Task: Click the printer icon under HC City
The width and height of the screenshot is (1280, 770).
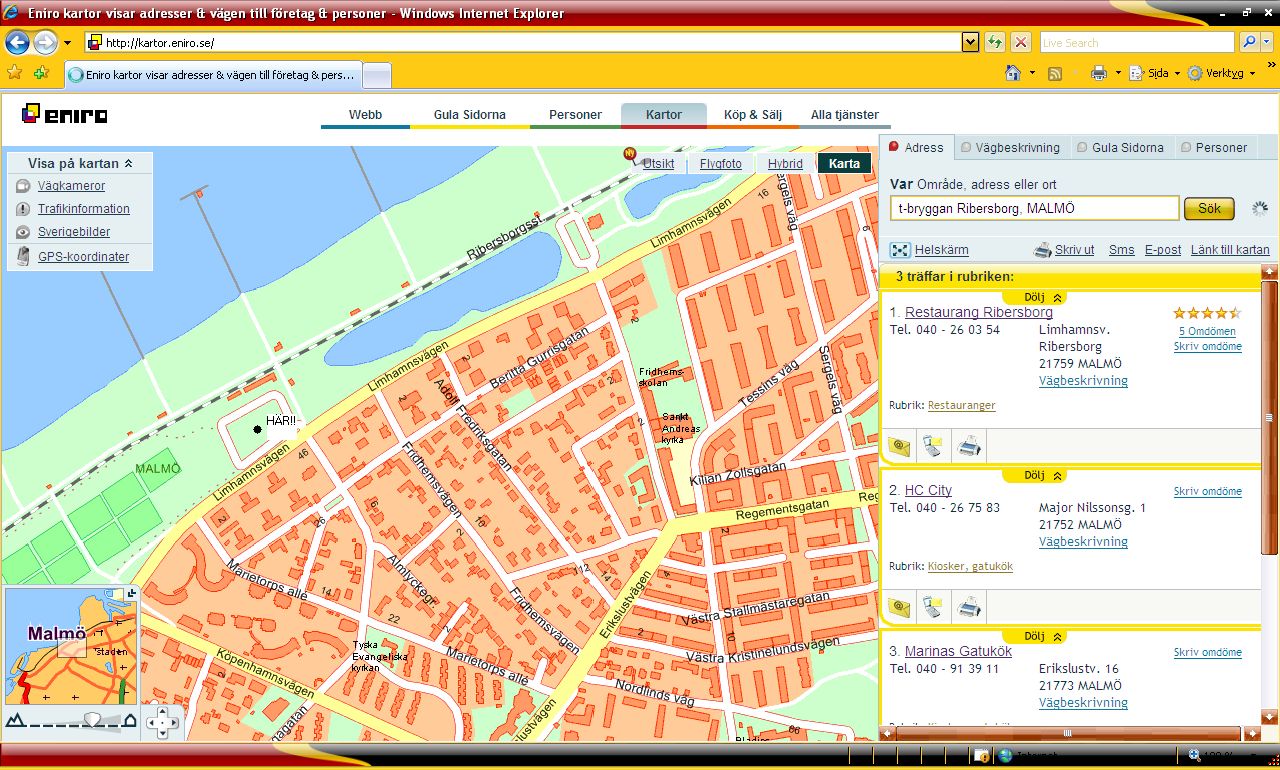Action: tap(968, 606)
